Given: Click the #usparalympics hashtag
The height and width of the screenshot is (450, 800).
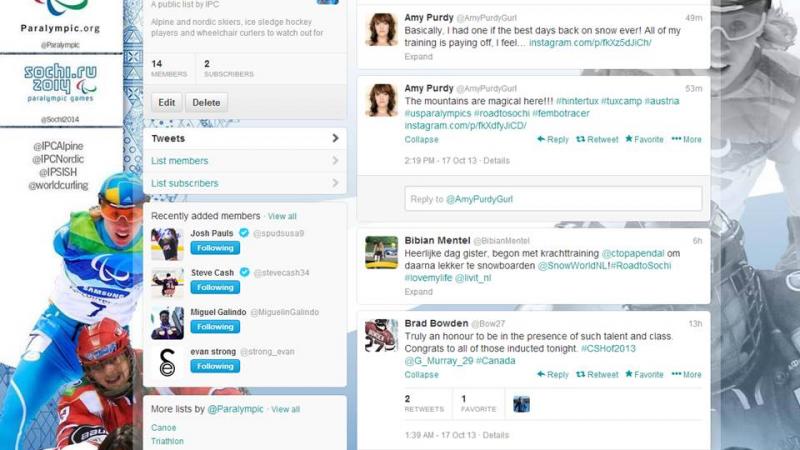Looking at the screenshot, I should click(438, 113).
